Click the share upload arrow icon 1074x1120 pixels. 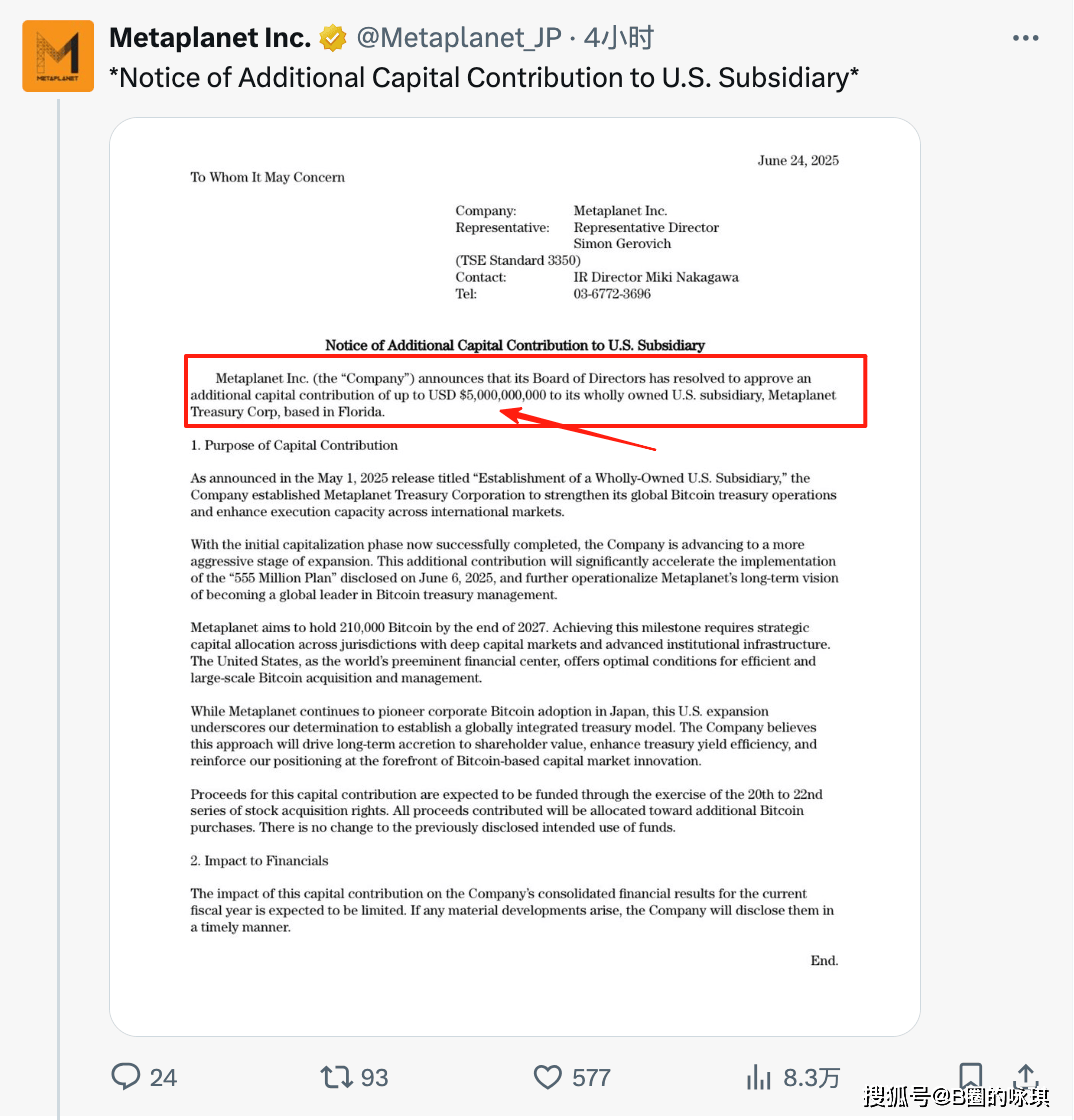tap(1025, 1075)
